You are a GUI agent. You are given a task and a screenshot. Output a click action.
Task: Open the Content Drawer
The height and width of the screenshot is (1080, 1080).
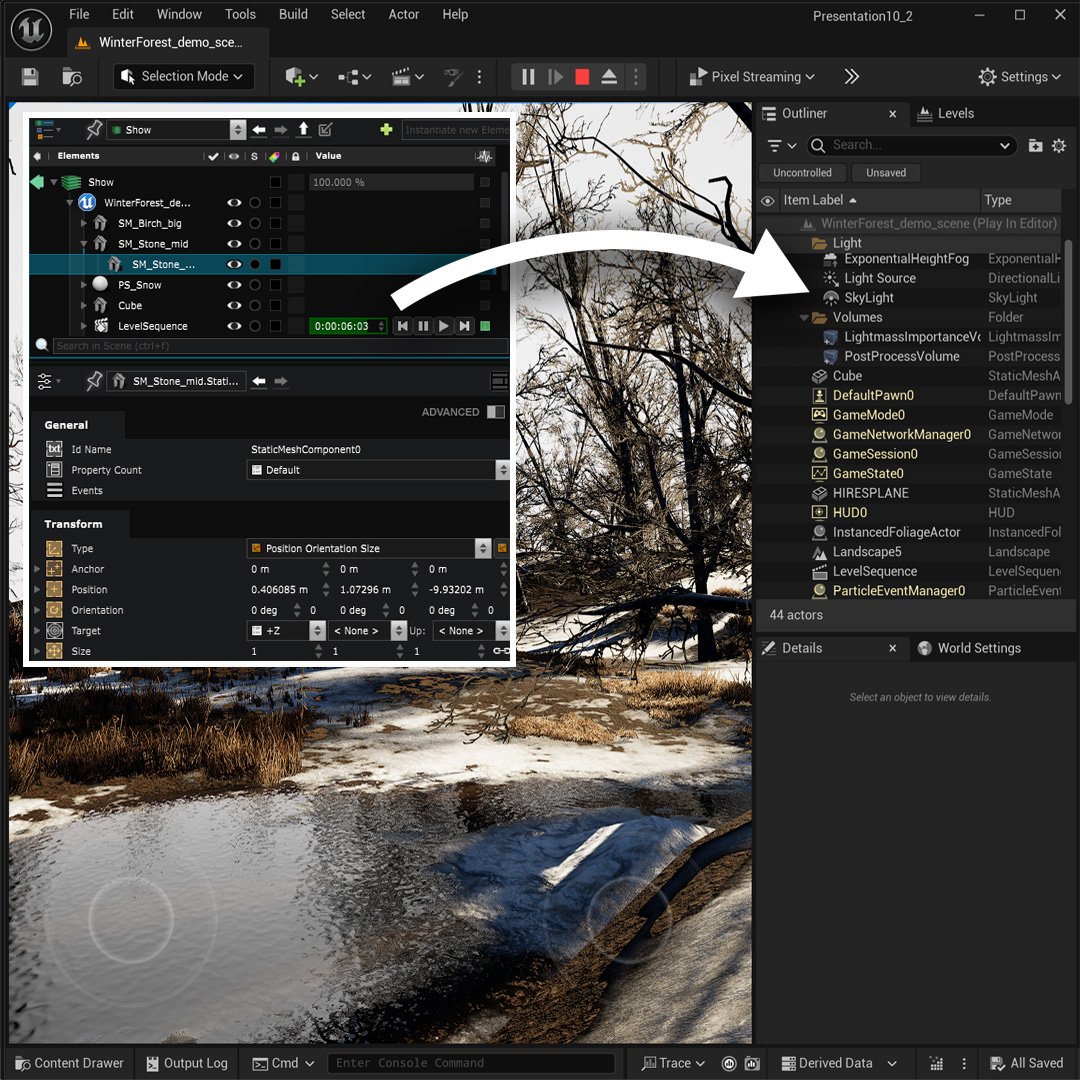[x=70, y=1063]
